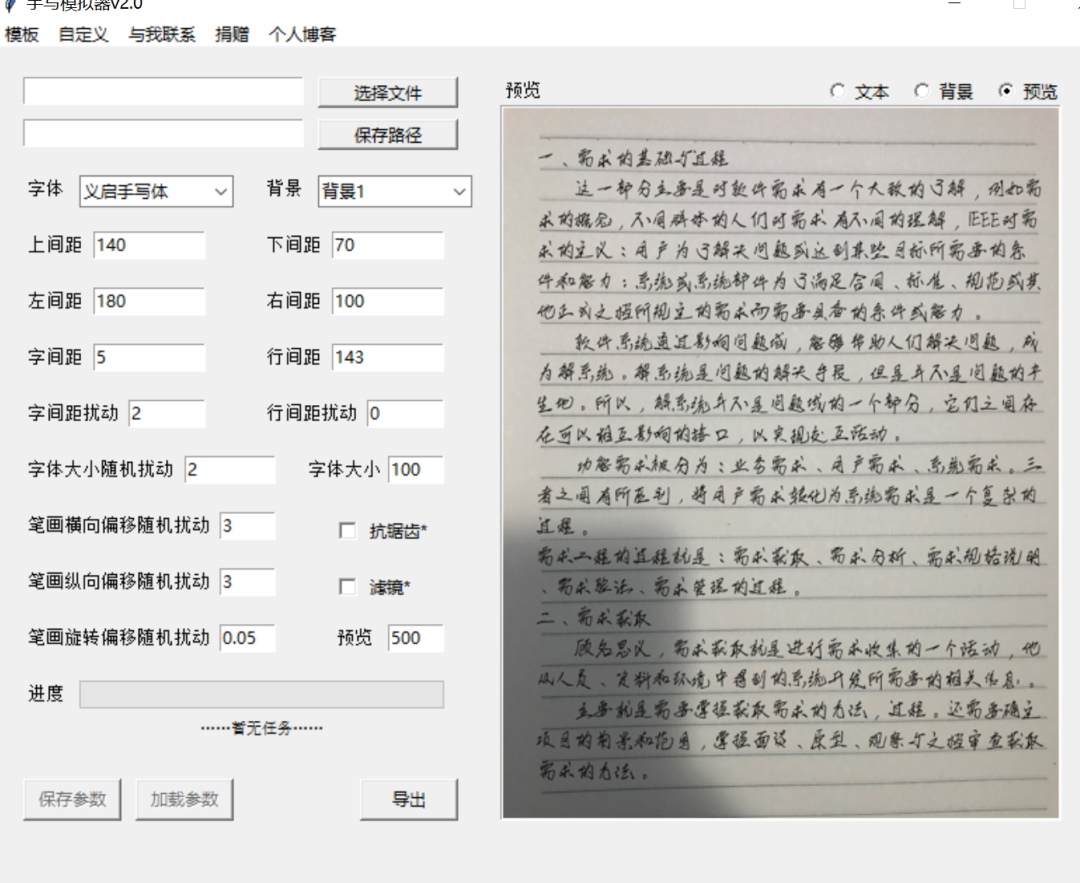1080x883 pixels.
Task: Click the 笔画横向偏移随机扰动 field
Action: click(x=247, y=526)
